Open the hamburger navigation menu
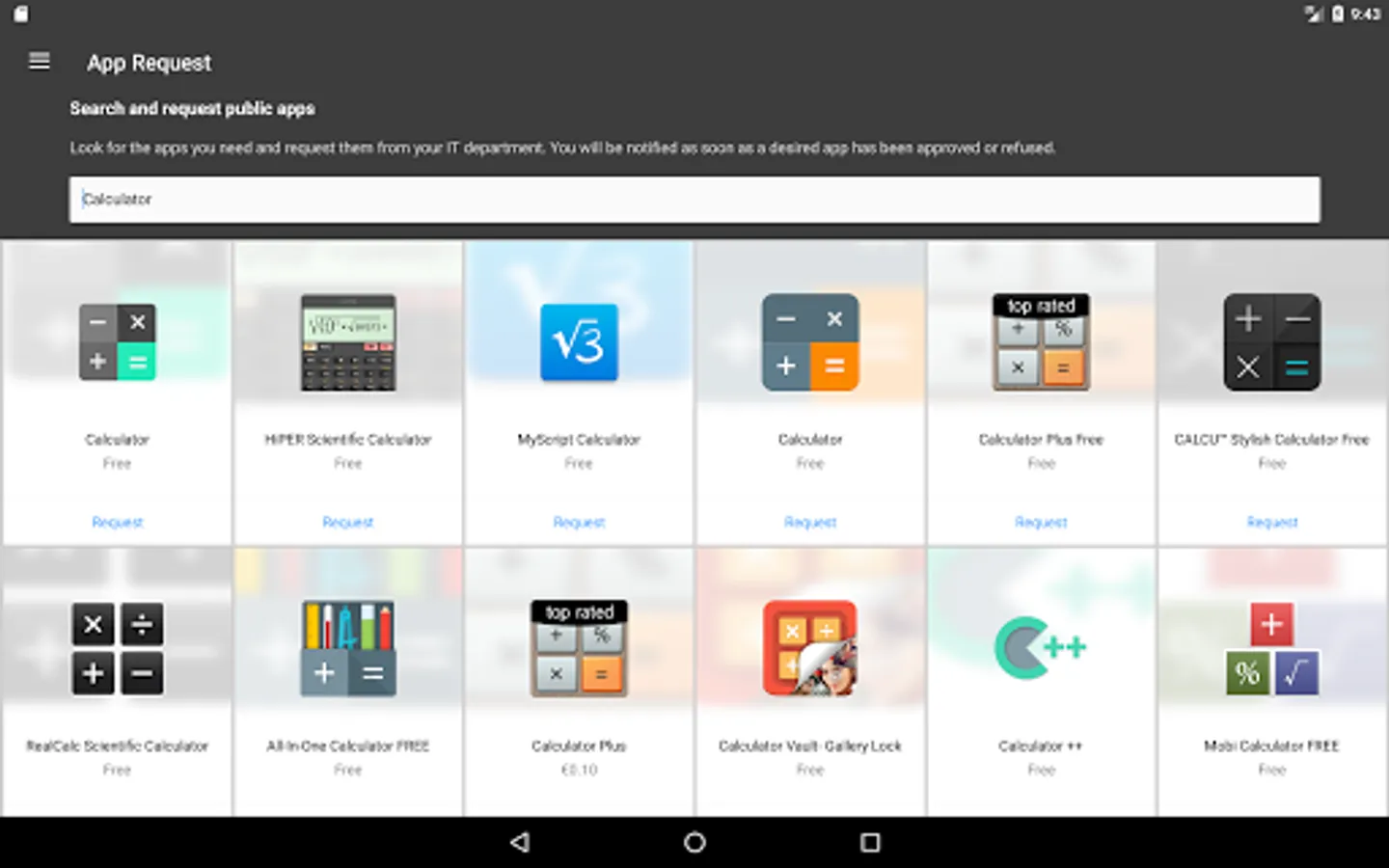This screenshot has width=1389, height=868. pos(40,62)
